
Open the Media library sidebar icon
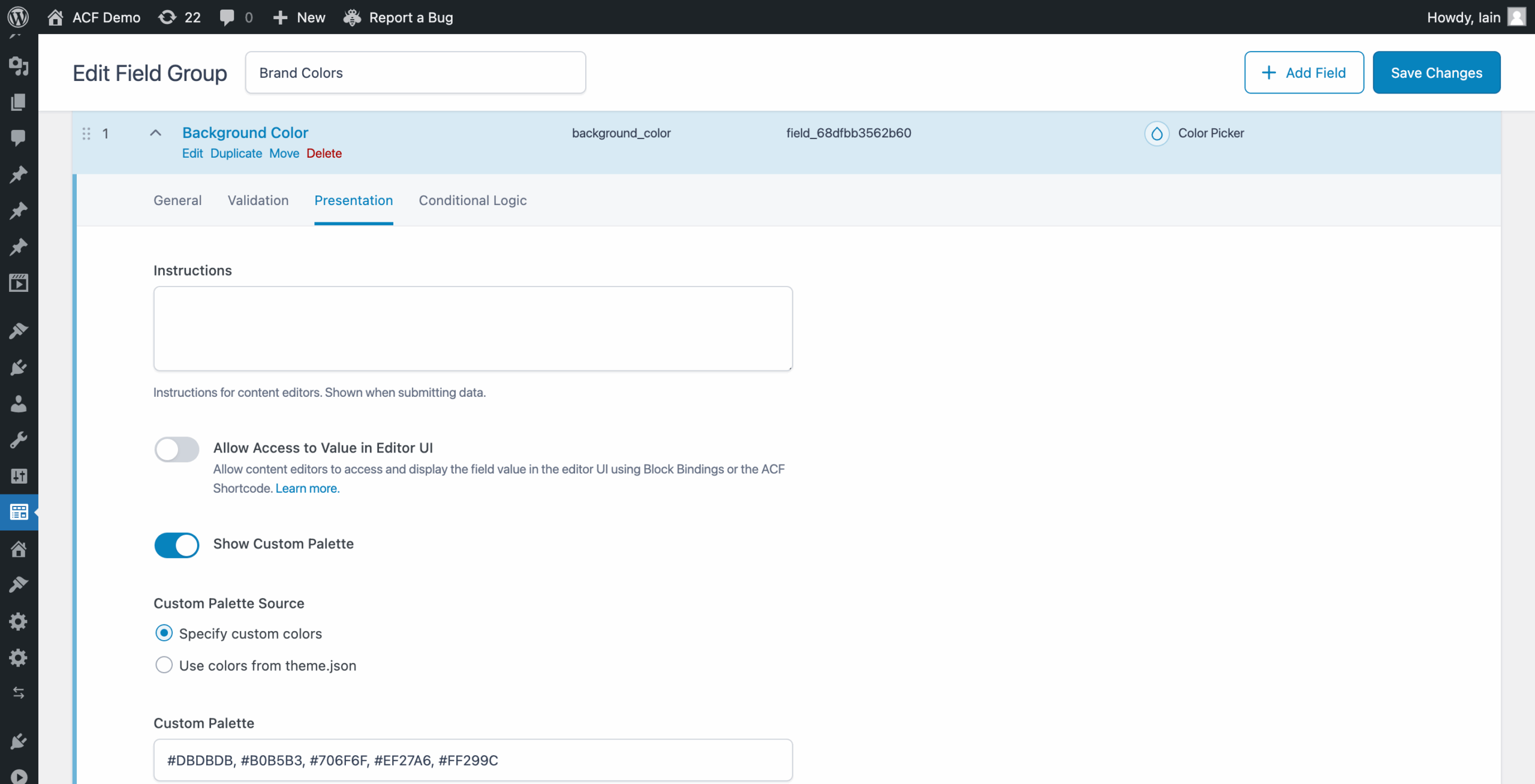(19, 66)
